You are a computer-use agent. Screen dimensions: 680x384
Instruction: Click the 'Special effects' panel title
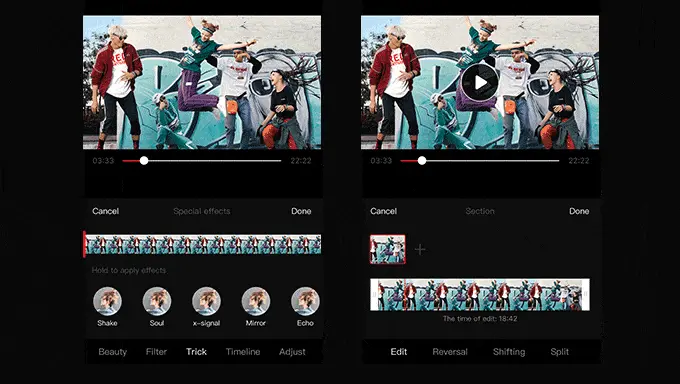(202, 211)
